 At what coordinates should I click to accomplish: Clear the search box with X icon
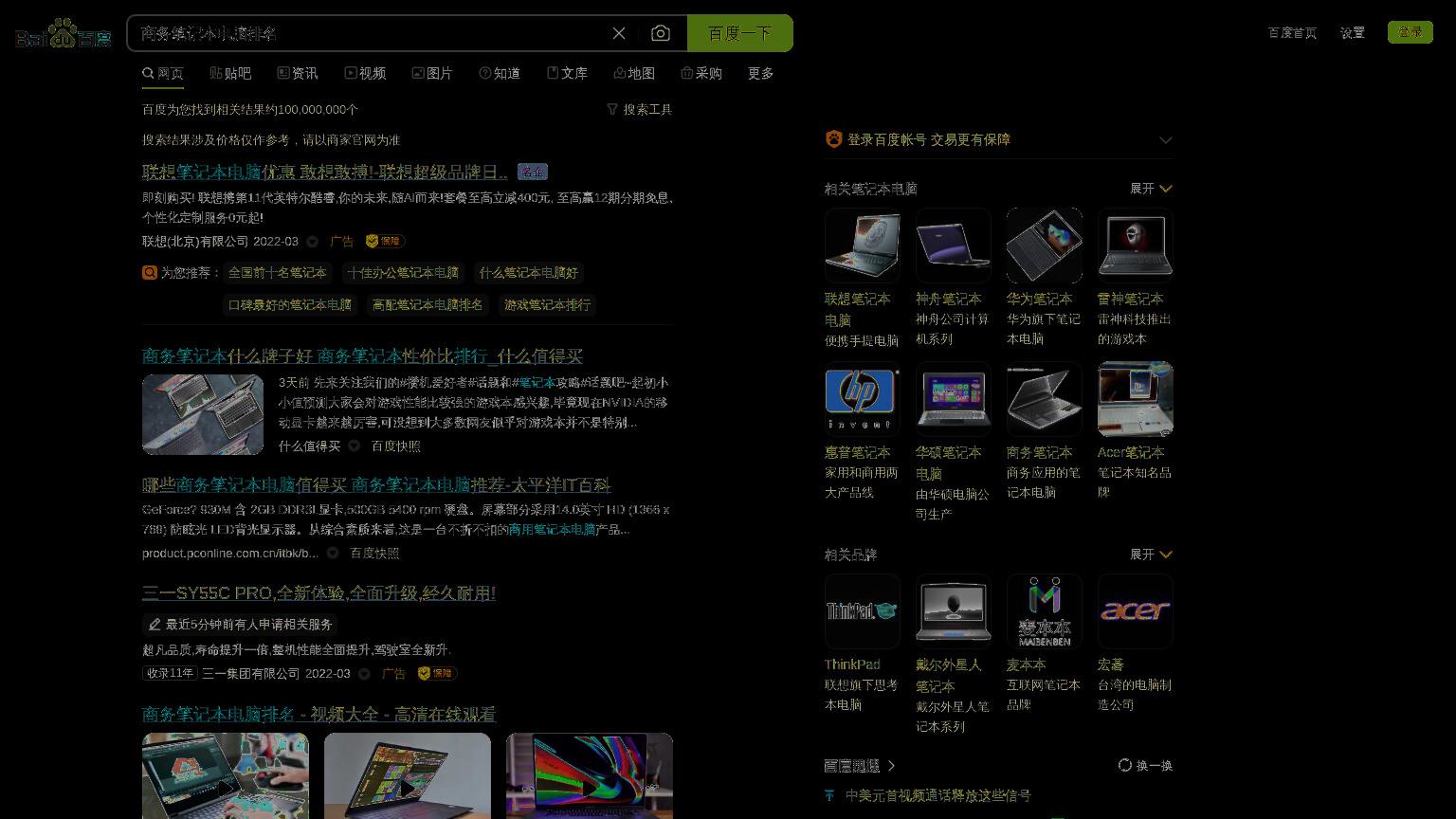pyautogui.click(x=619, y=33)
